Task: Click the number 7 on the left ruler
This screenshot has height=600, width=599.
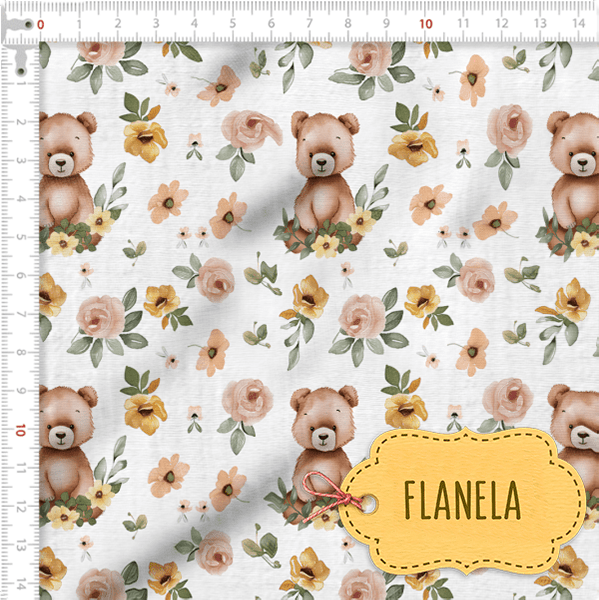Action: (21, 314)
